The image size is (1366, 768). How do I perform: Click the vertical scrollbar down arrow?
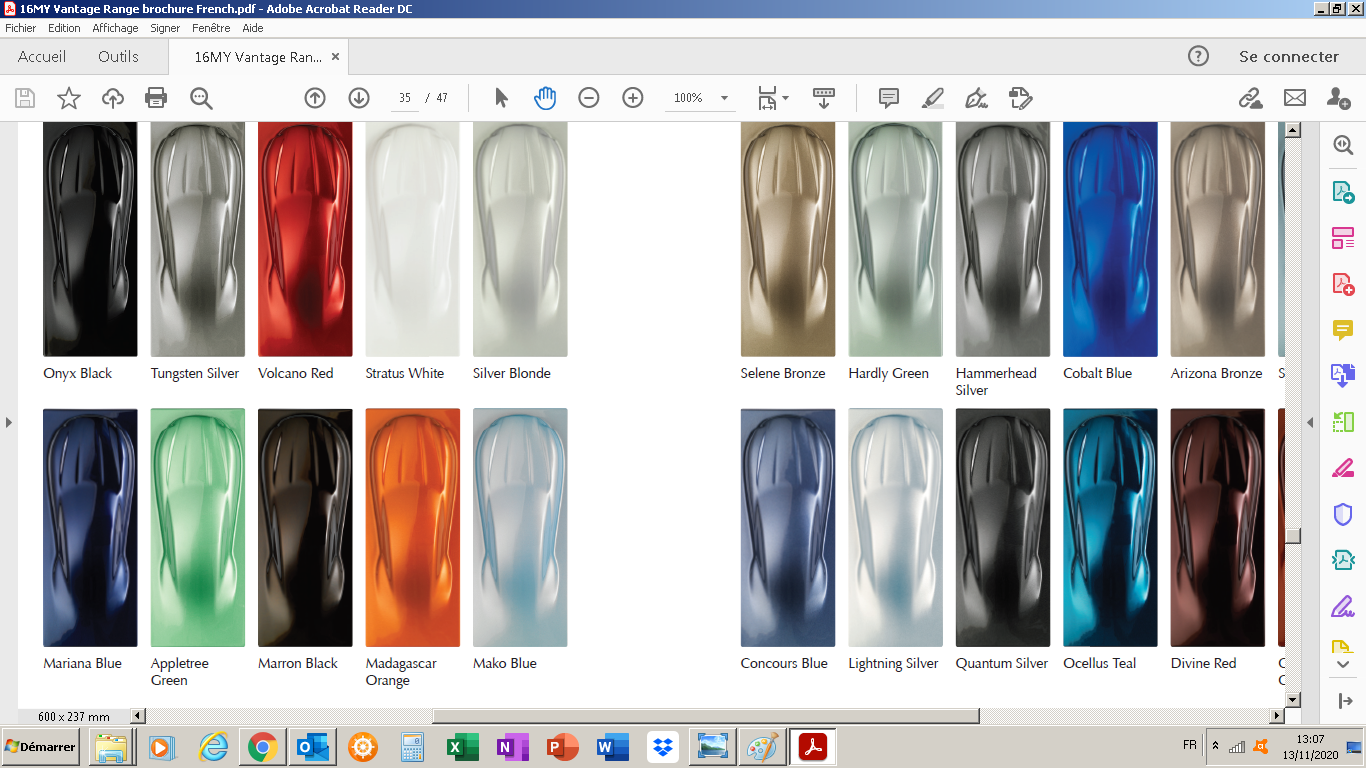click(x=1293, y=699)
